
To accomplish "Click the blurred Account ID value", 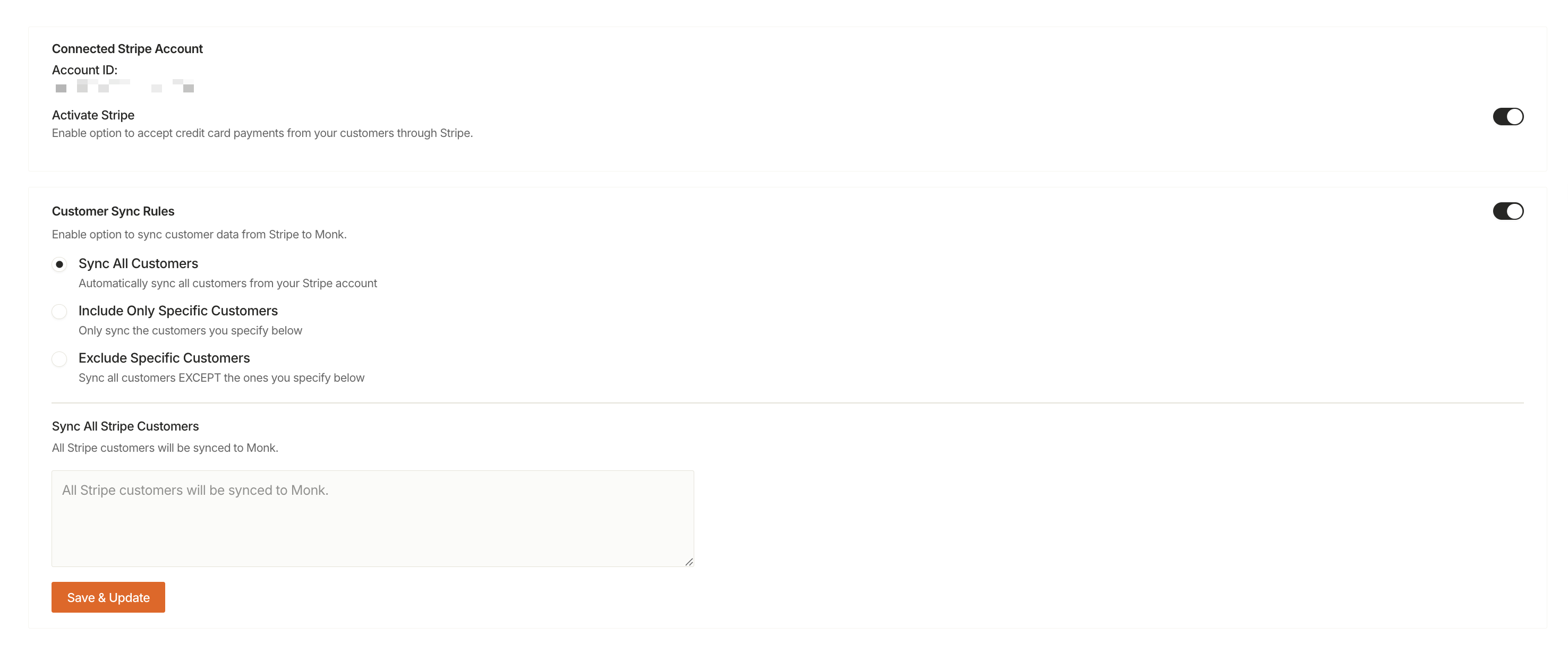I will [124, 86].
